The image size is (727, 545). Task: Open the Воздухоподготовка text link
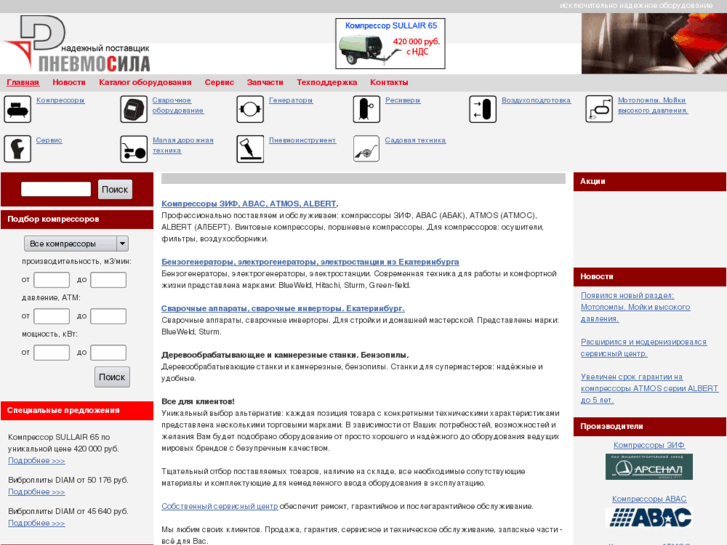point(536,100)
